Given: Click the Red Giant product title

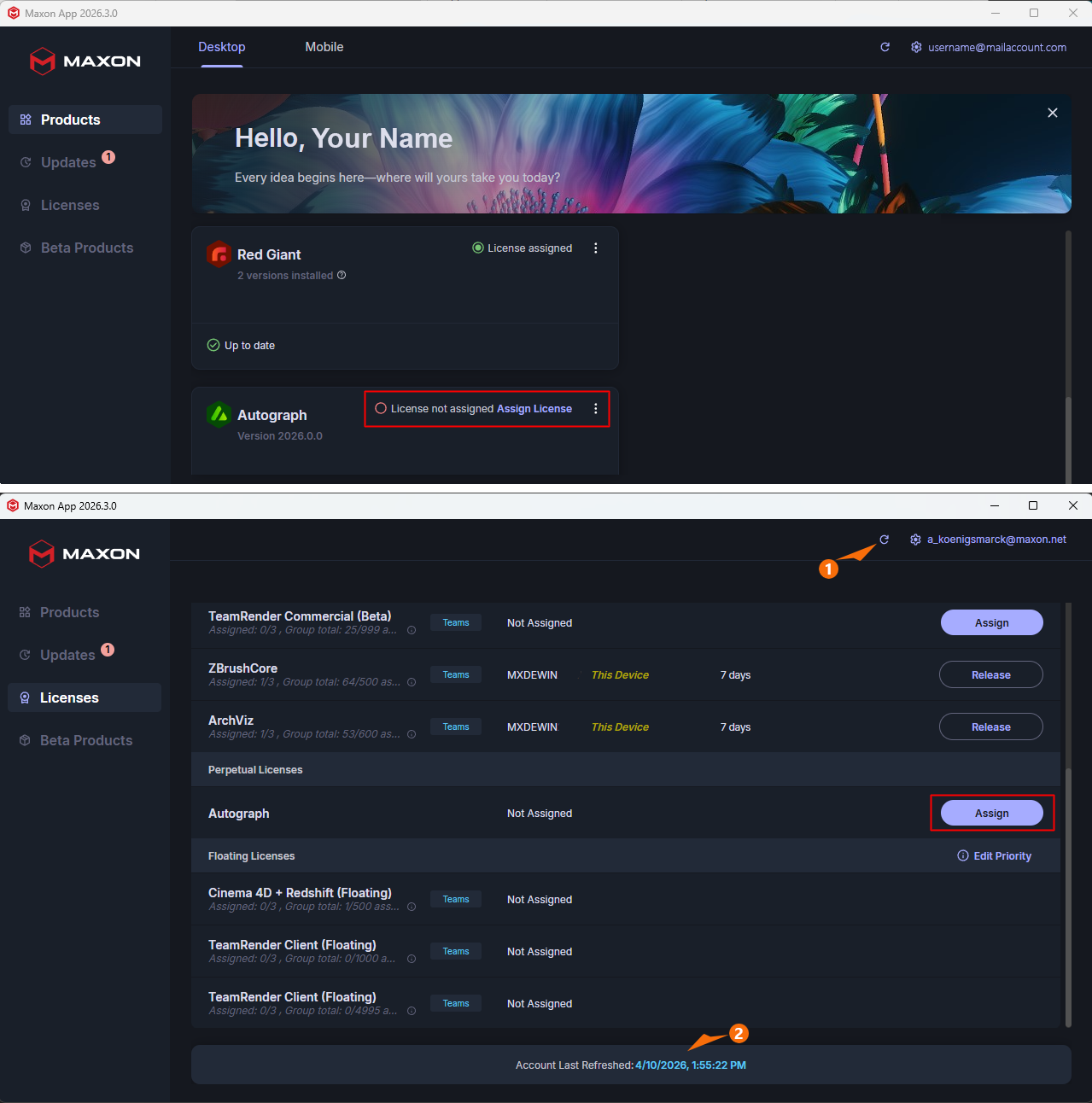Looking at the screenshot, I should coord(269,254).
